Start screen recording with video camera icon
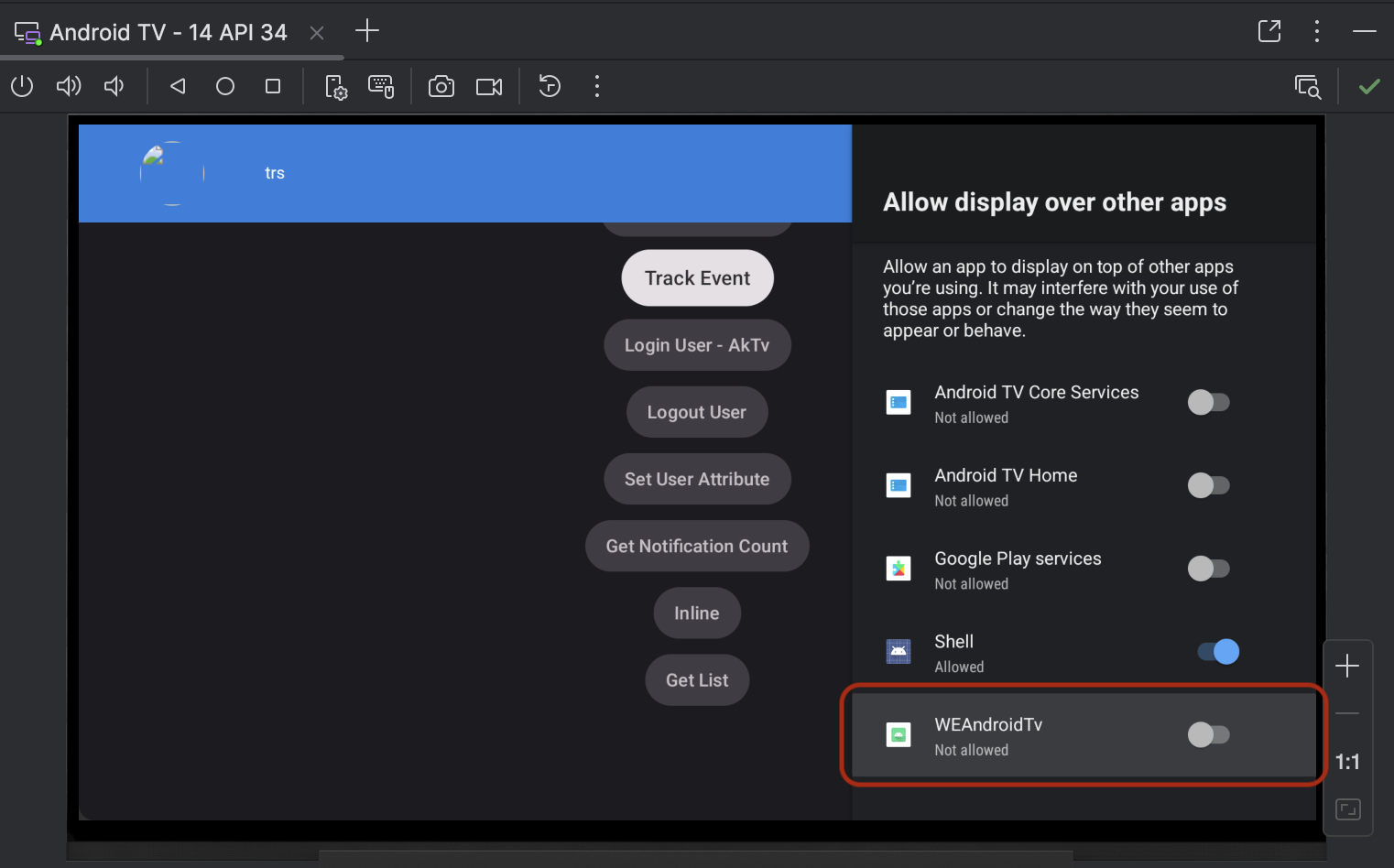This screenshot has width=1394, height=868. (x=489, y=86)
